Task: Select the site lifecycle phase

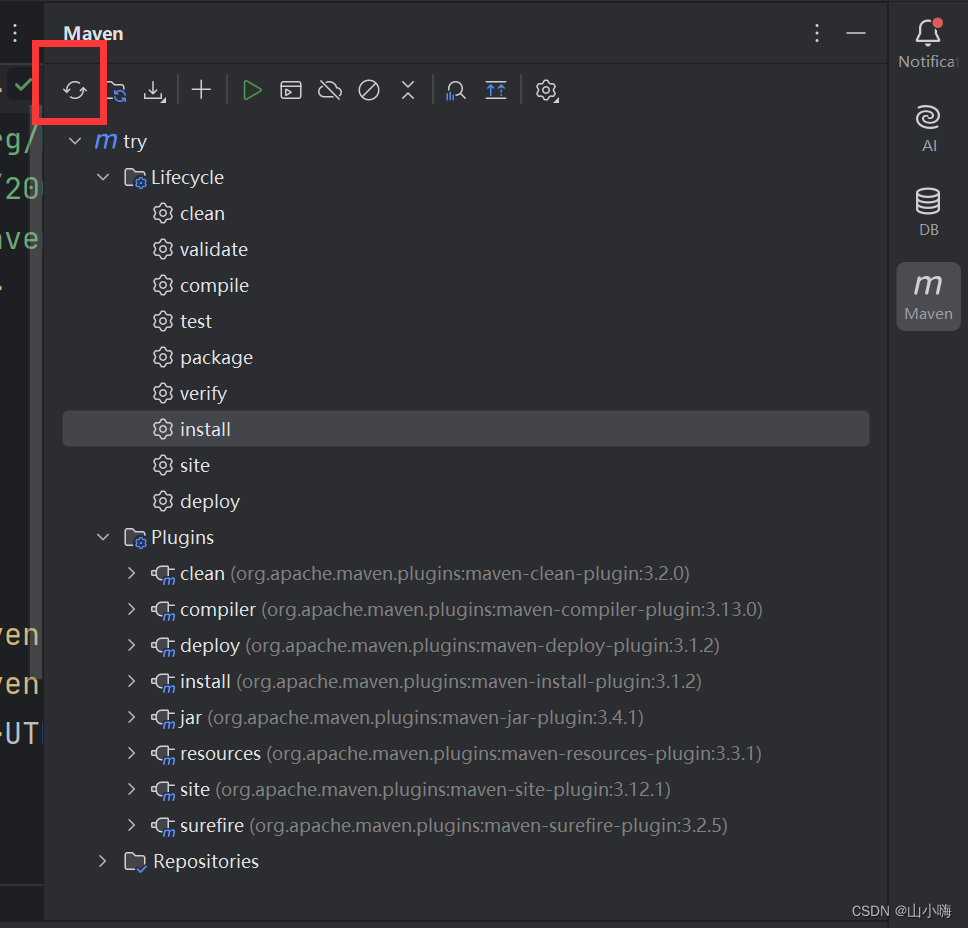Action: [465, 465]
